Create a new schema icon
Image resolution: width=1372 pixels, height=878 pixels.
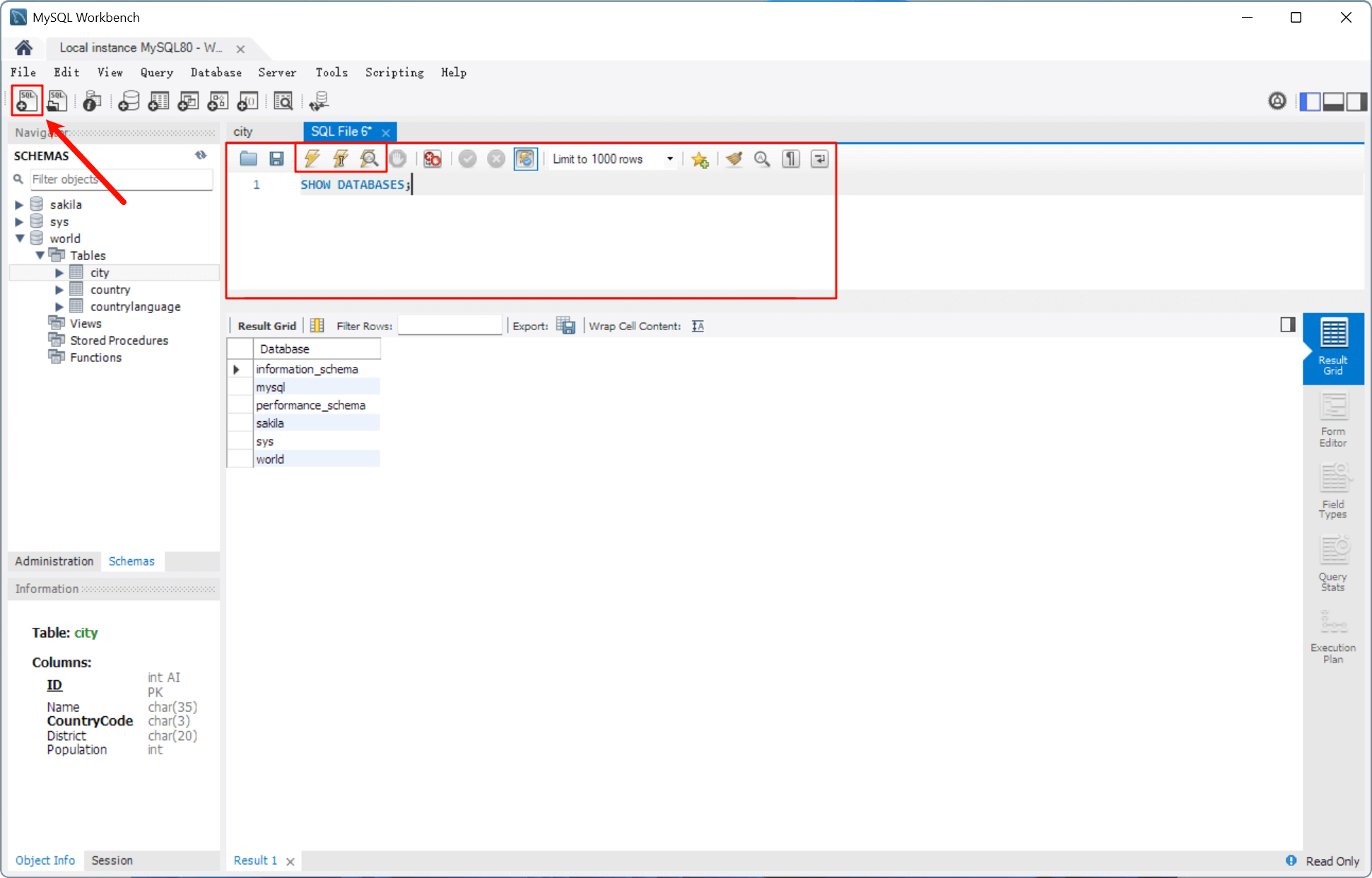pyautogui.click(x=129, y=101)
